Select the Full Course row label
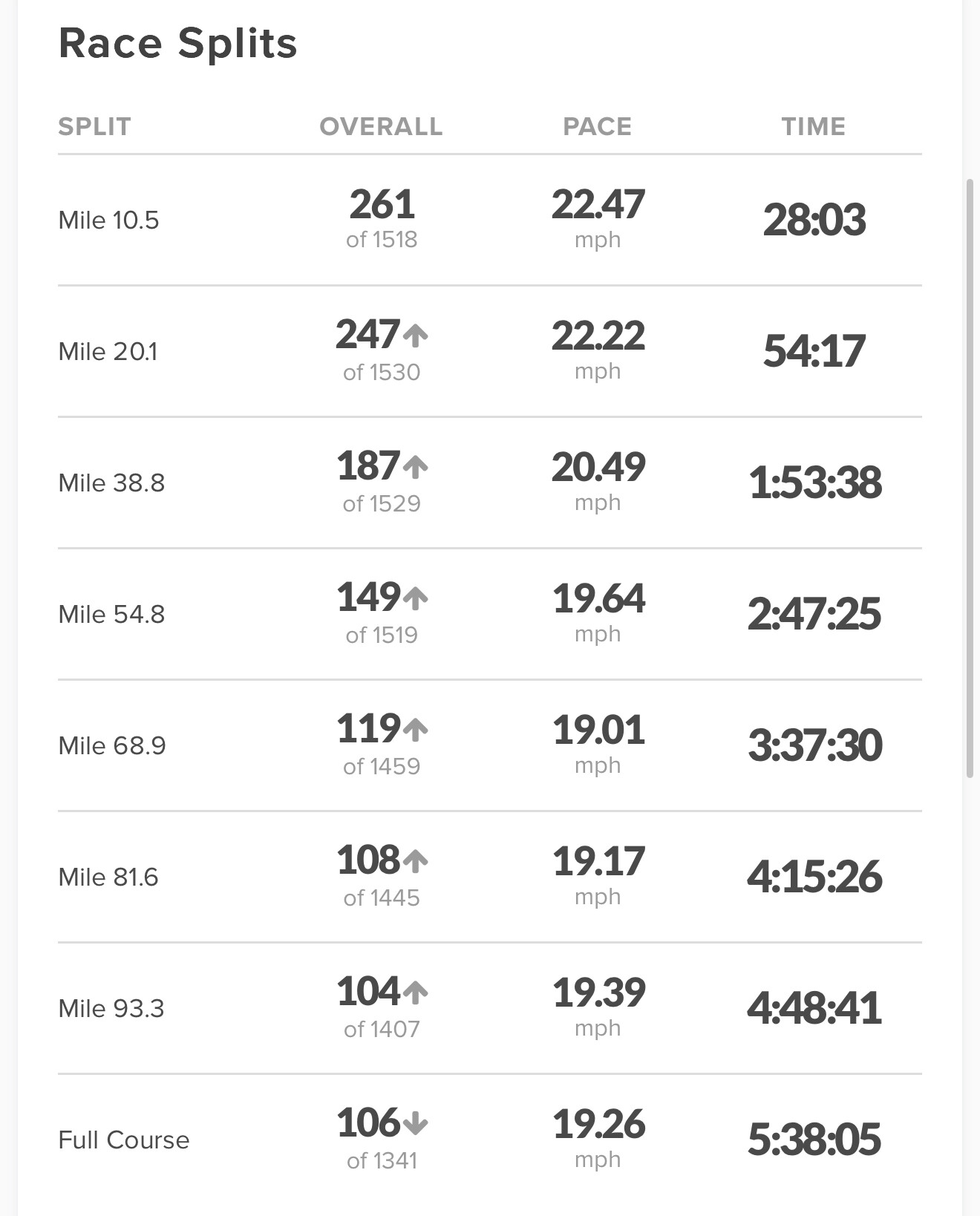This screenshot has height=1216, width=980. tap(124, 1140)
